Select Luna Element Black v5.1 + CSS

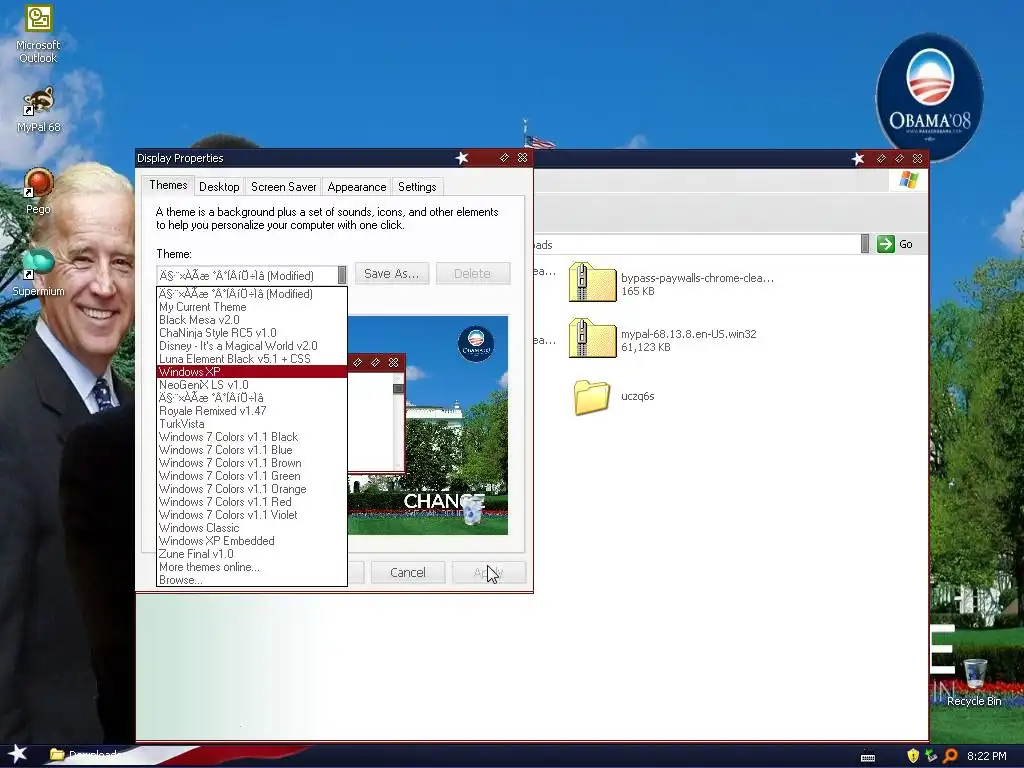point(252,359)
